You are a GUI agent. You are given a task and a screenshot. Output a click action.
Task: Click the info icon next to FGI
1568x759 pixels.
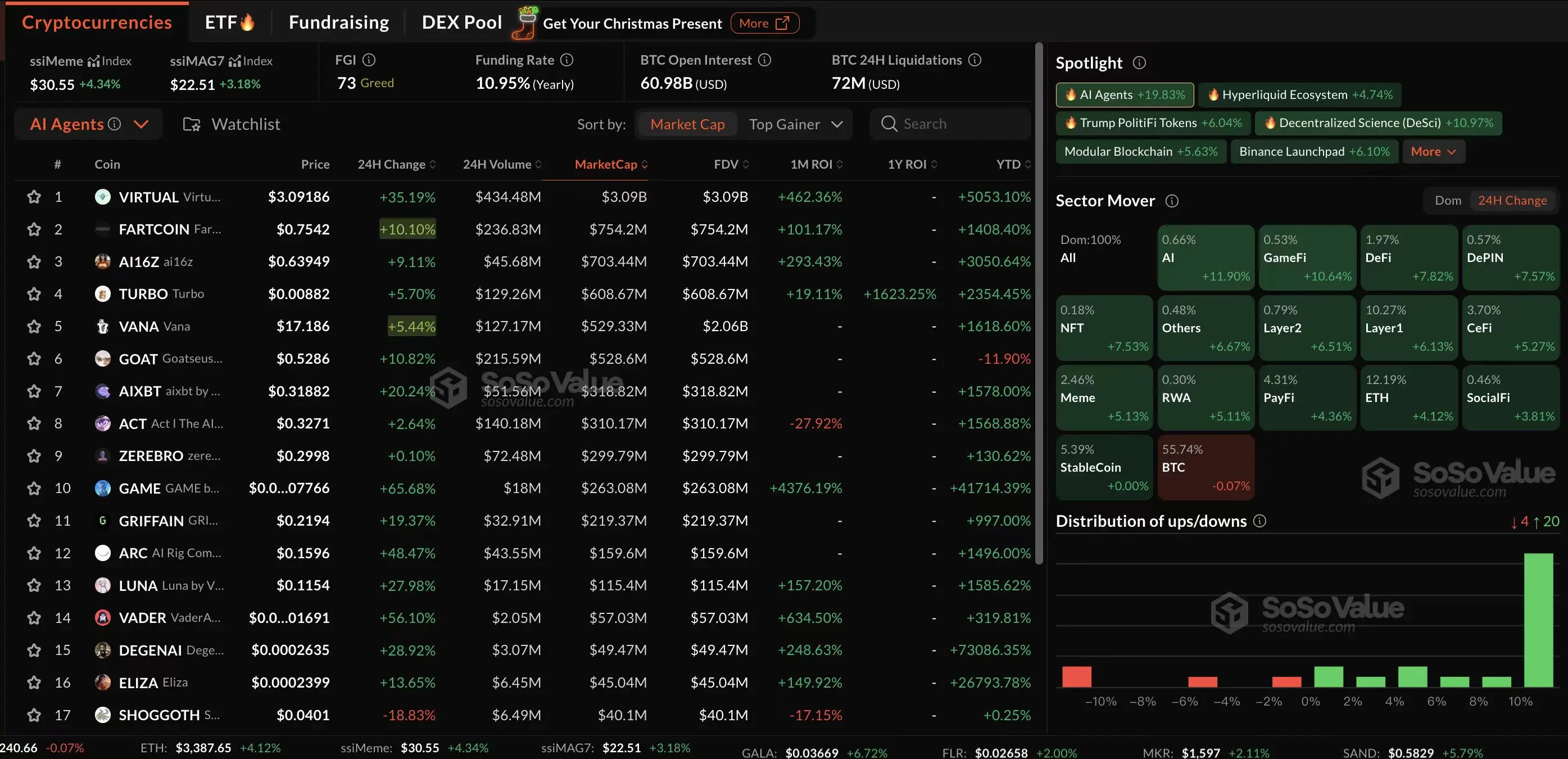369,59
